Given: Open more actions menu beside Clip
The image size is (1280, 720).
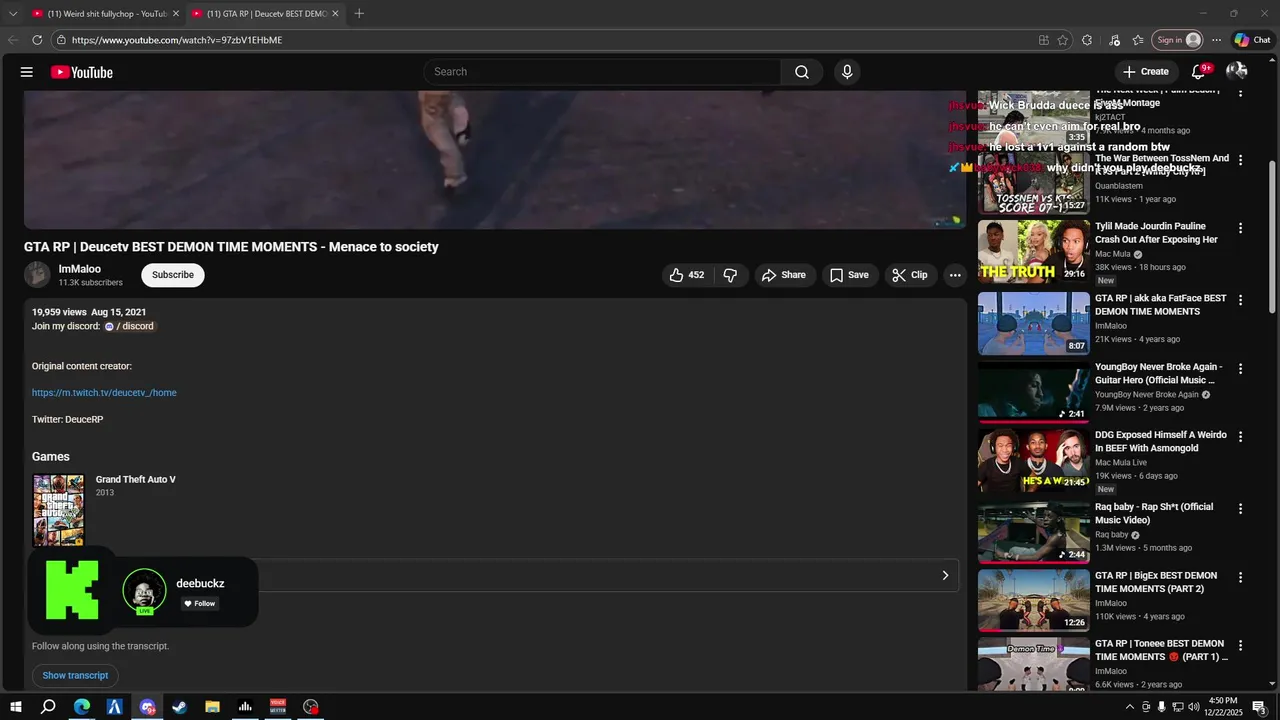Looking at the screenshot, I should [x=955, y=275].
